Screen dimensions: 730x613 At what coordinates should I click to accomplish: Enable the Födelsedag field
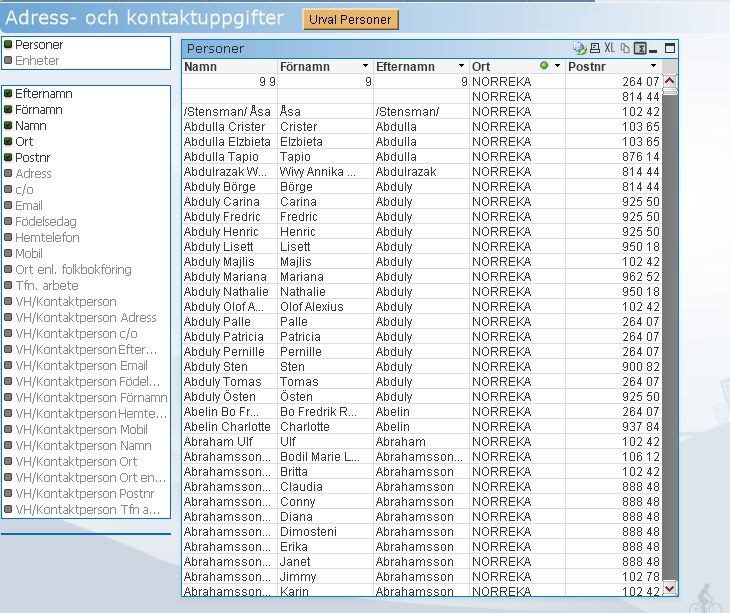tap(41, 222)
